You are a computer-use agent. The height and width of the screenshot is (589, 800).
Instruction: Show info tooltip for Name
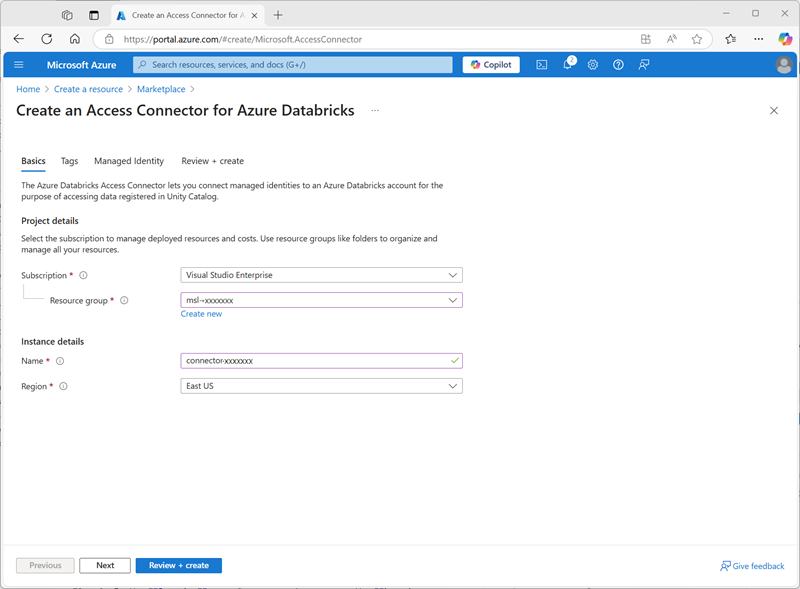60,361
